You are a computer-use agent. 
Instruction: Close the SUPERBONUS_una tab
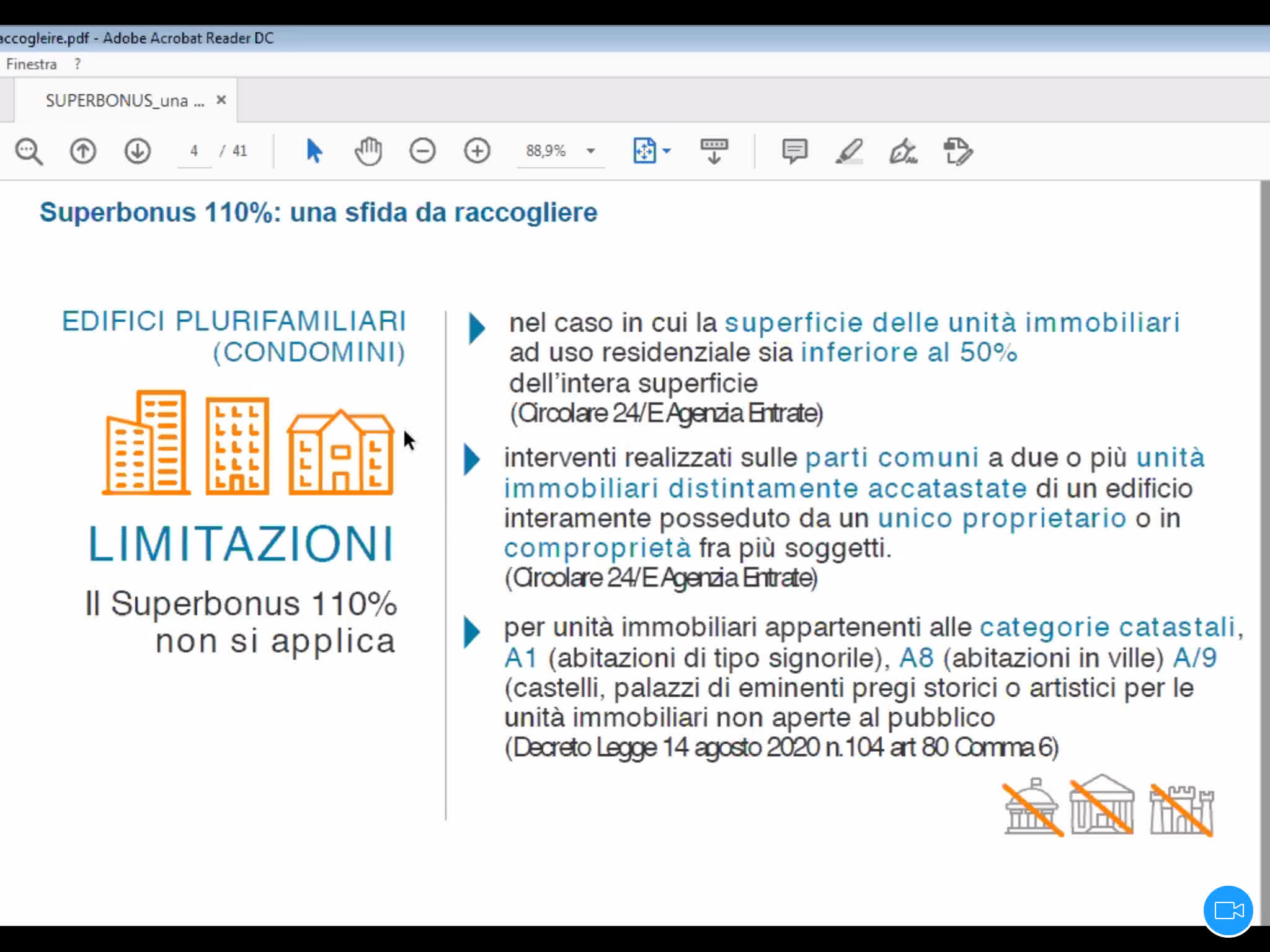[x=221, y=100]
